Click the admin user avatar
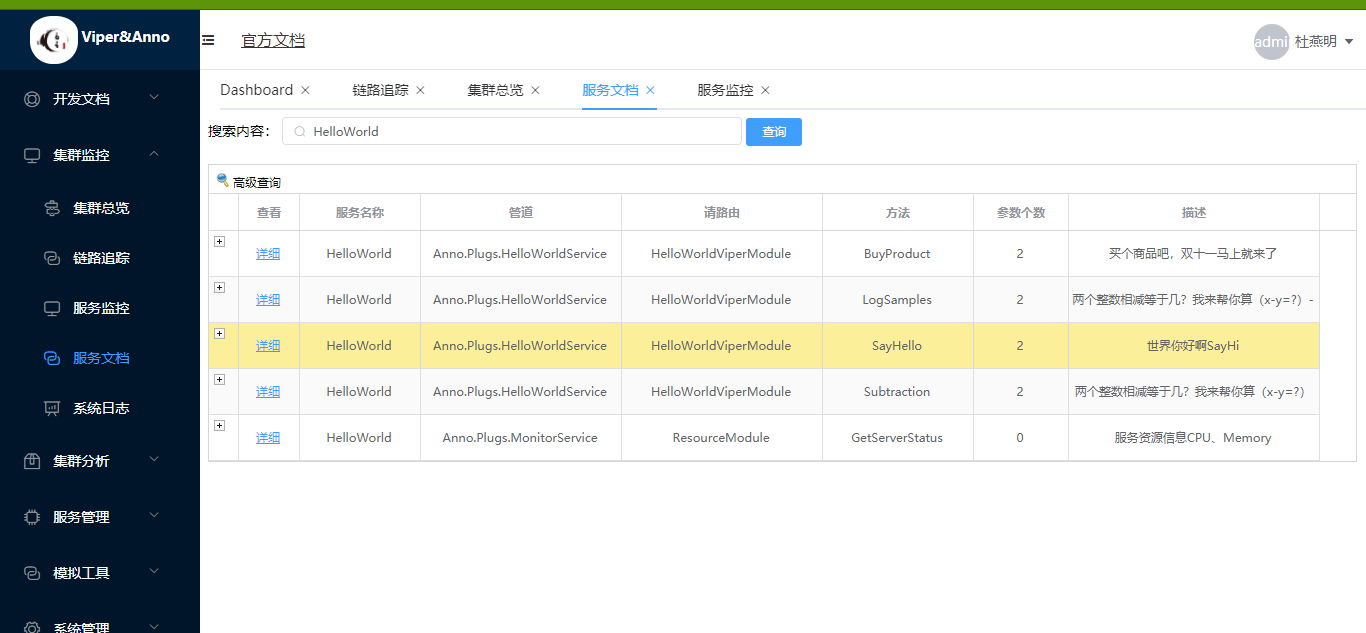Image resolution: width=1366 pixels, height=633 pixels. [x=1271, y=42]
